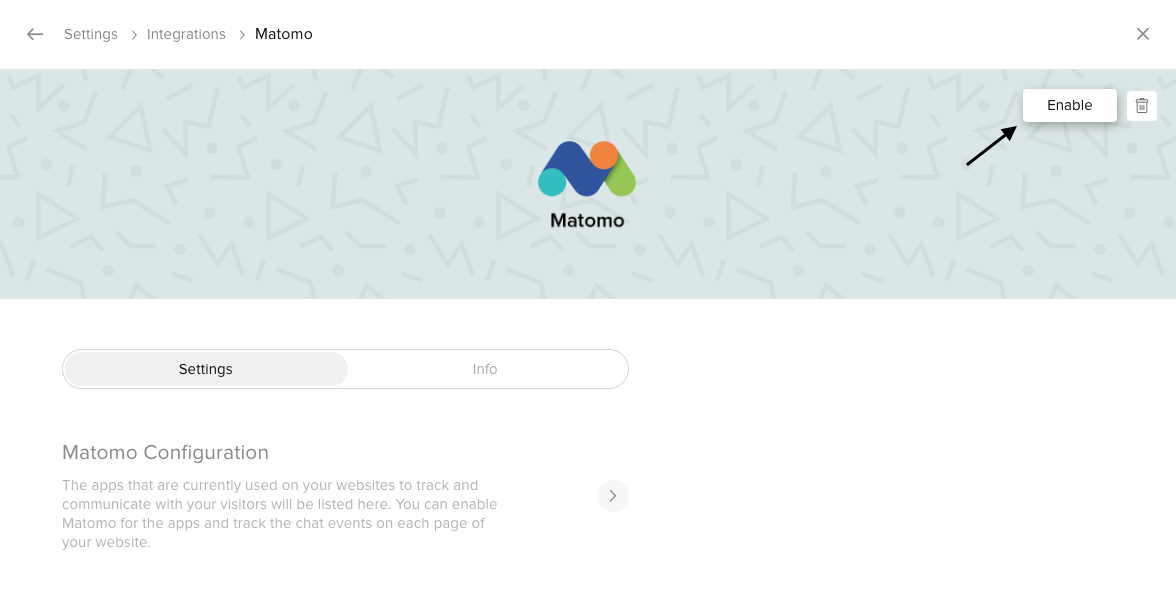Navigate to Integrations in the breadcrumb
Image resolution: width=1176 pixels, height=612 pixels.
(x=186, y=34)
